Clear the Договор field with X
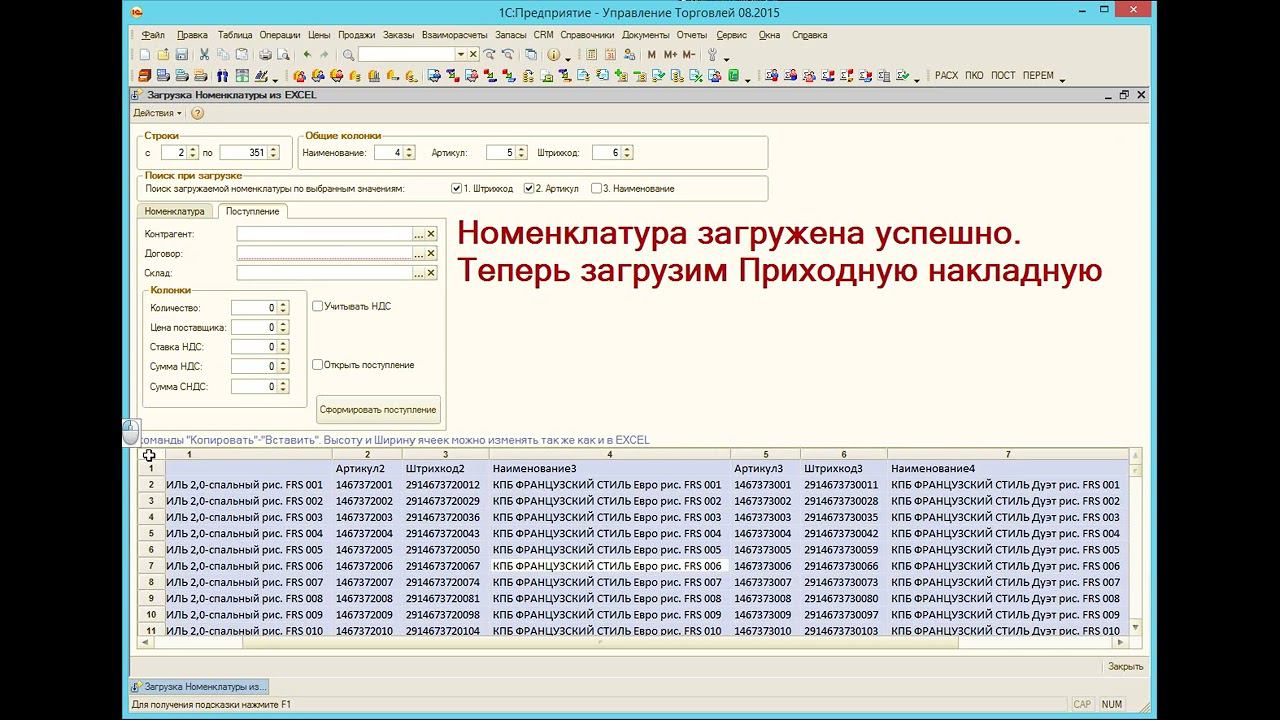Viewport: 1280px width, 720px height. point(431,253)
